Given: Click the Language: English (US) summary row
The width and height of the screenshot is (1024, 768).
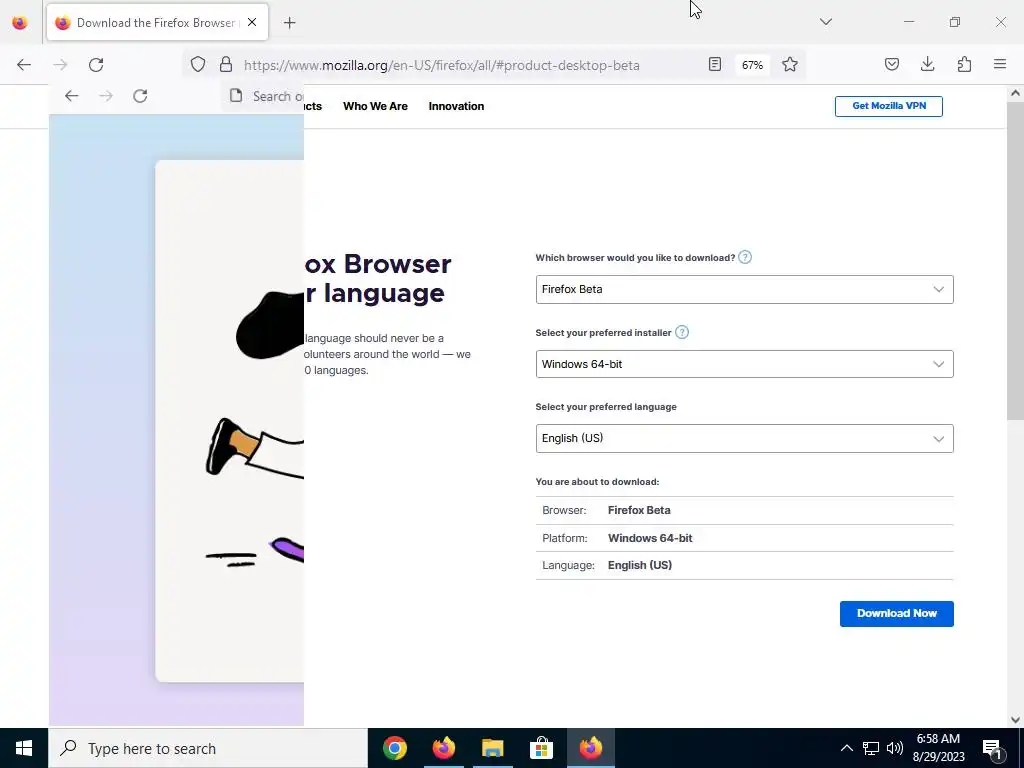Looking at the screenshot, I should [744, 566].
